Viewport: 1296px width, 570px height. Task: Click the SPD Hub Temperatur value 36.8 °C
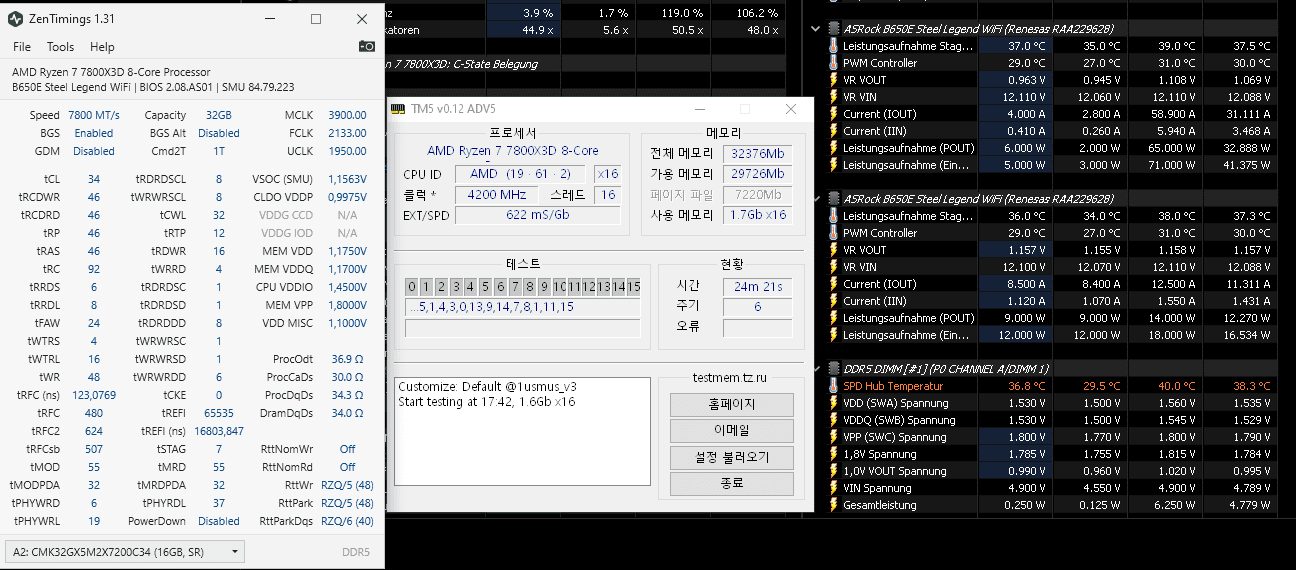coord(1025,386)
